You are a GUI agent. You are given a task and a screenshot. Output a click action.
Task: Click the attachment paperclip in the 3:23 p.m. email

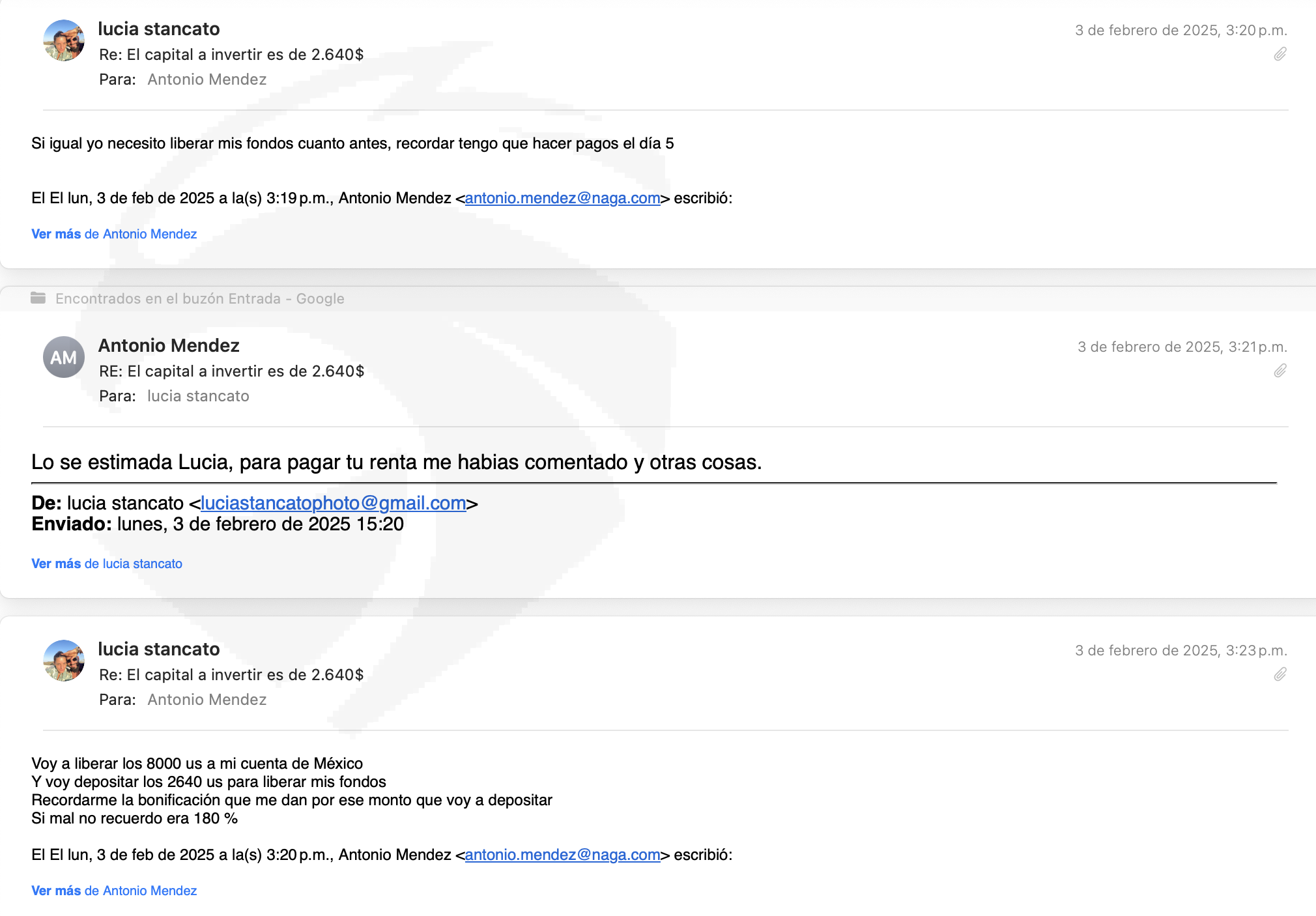pos(1280,674)
